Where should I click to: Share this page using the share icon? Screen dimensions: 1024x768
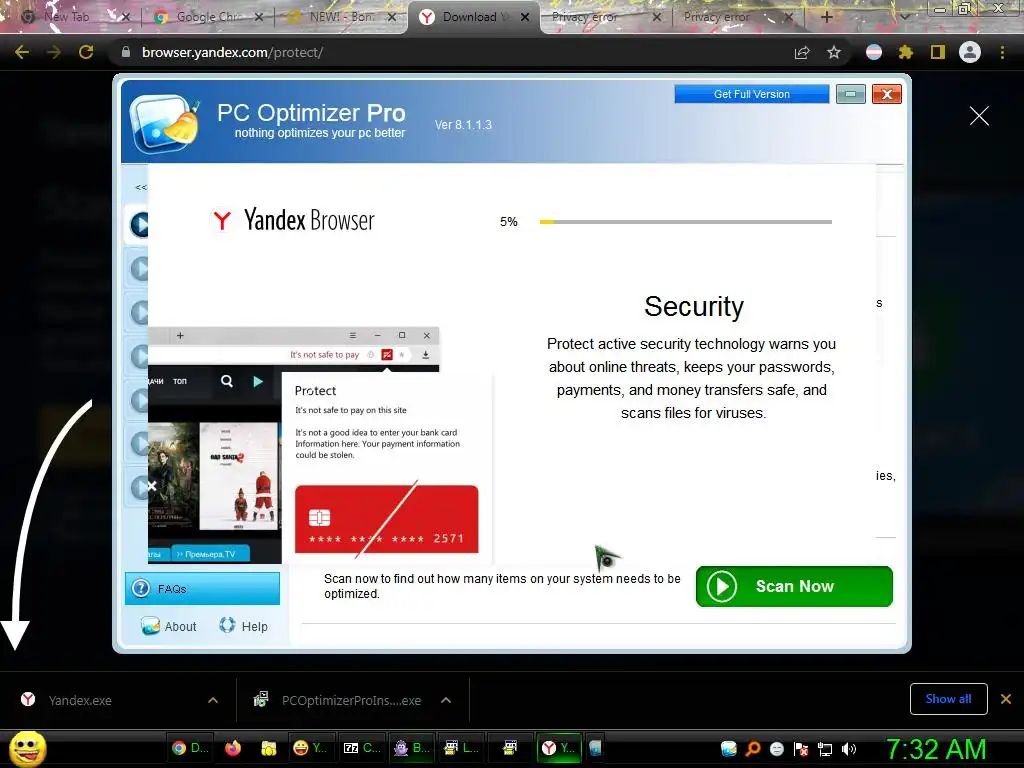point(802,52)
